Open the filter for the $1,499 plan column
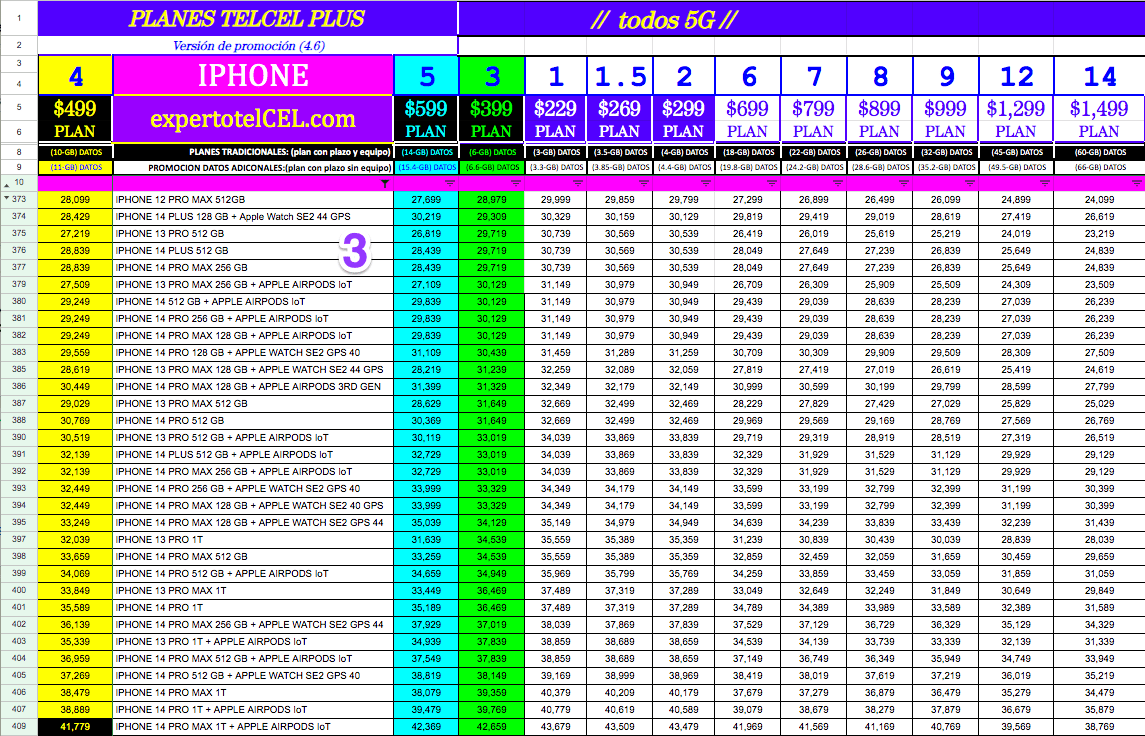 point(1136,184)
